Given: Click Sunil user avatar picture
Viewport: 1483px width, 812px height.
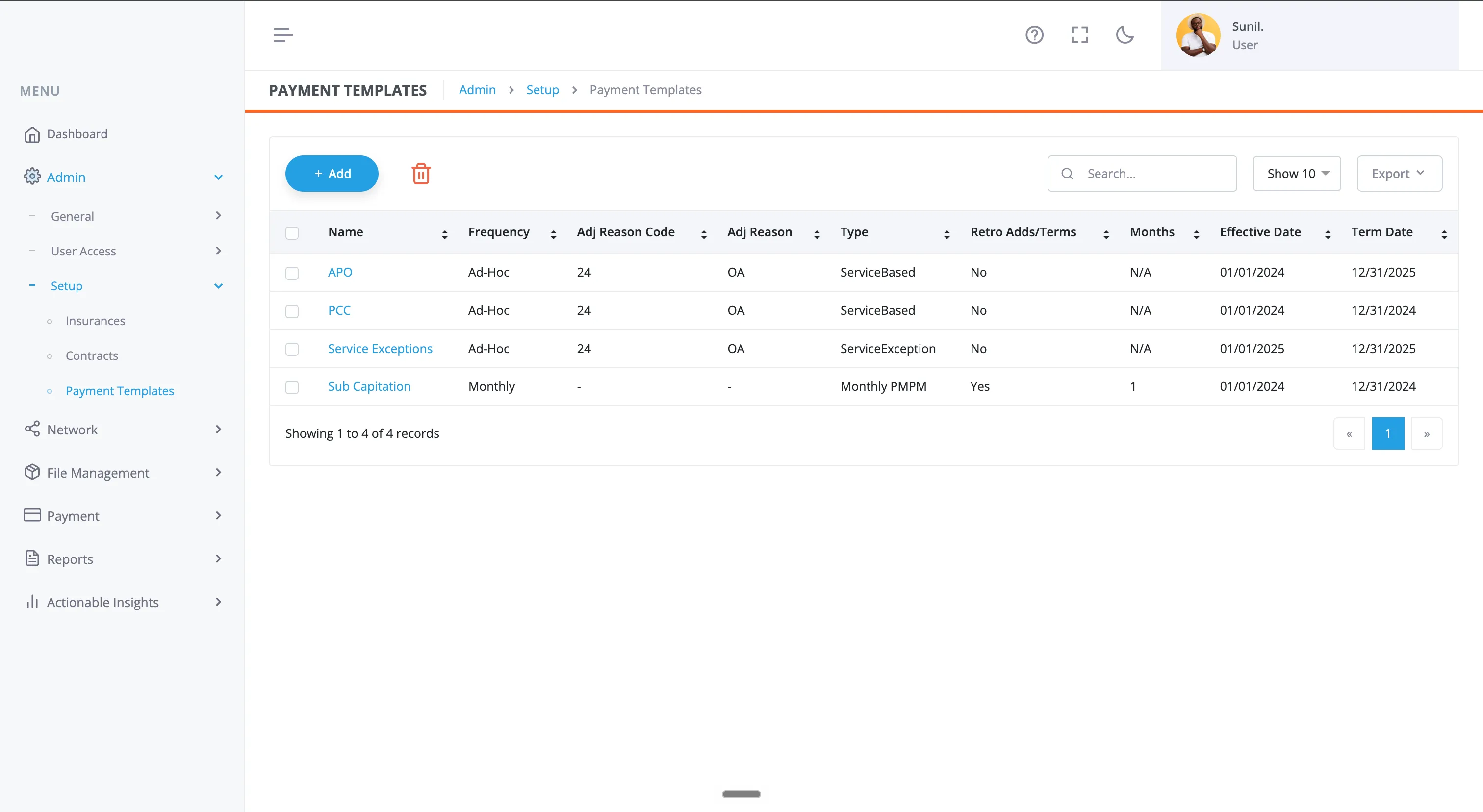Looking at the screenshot, I should tap(1198, 35).
